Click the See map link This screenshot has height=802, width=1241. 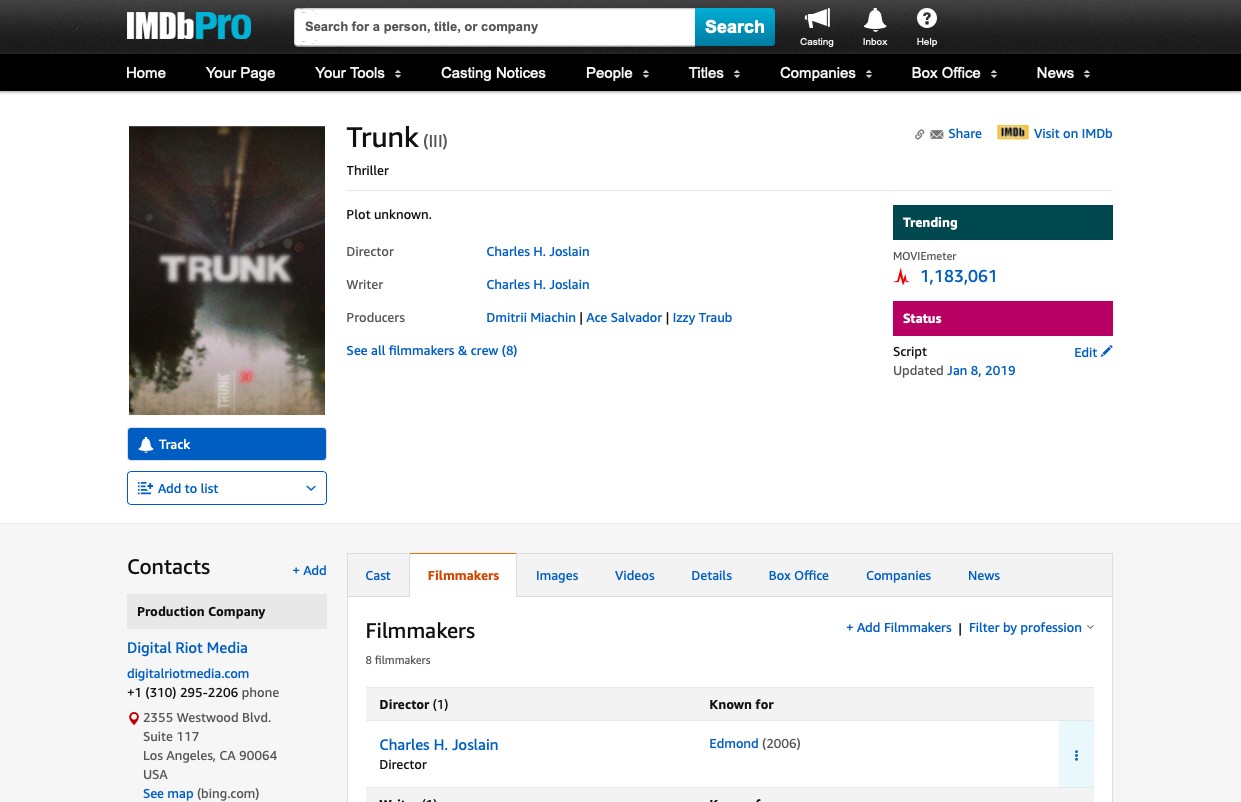168,794
